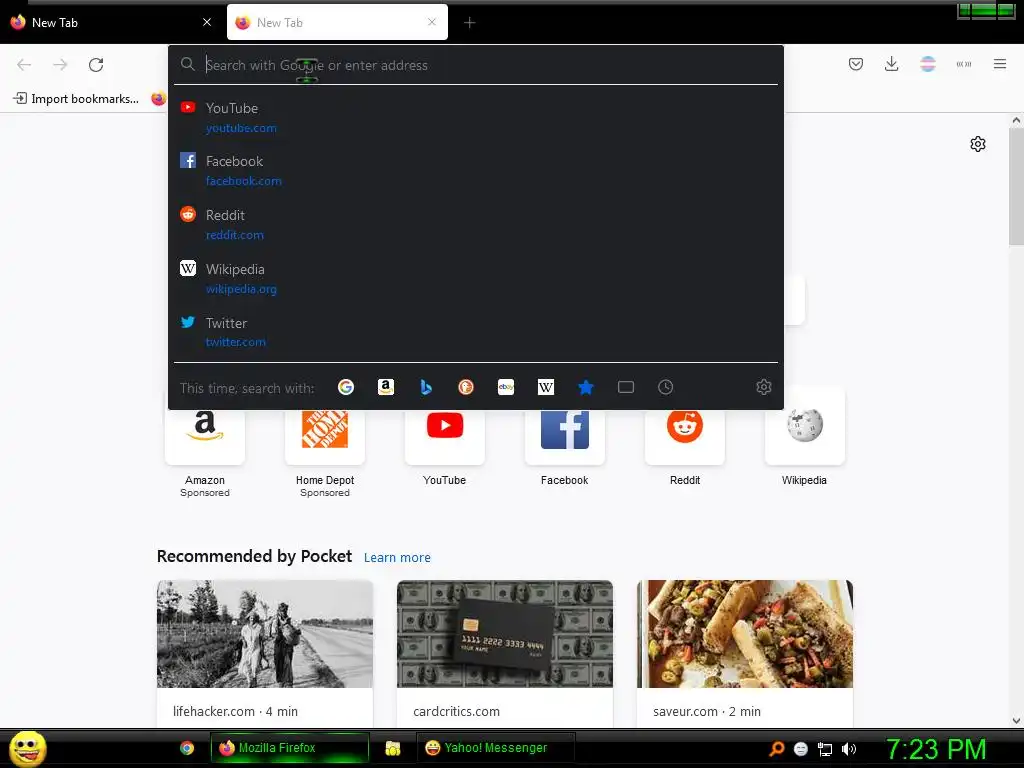The width and height of the screenshot is (1024, 768).
Task: Choose the Facebook suggestion in dropdown
Action: click(x=475, y=170)
